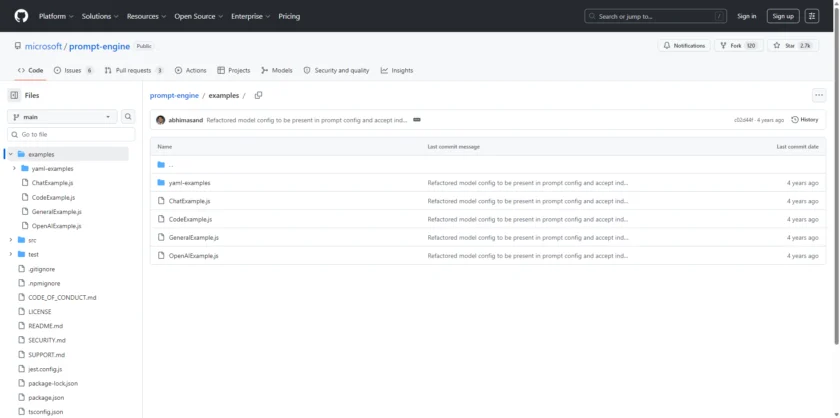840x418 pixels.
Task: Select ChatExample.js in the file tree
Action: pos(52,183)
